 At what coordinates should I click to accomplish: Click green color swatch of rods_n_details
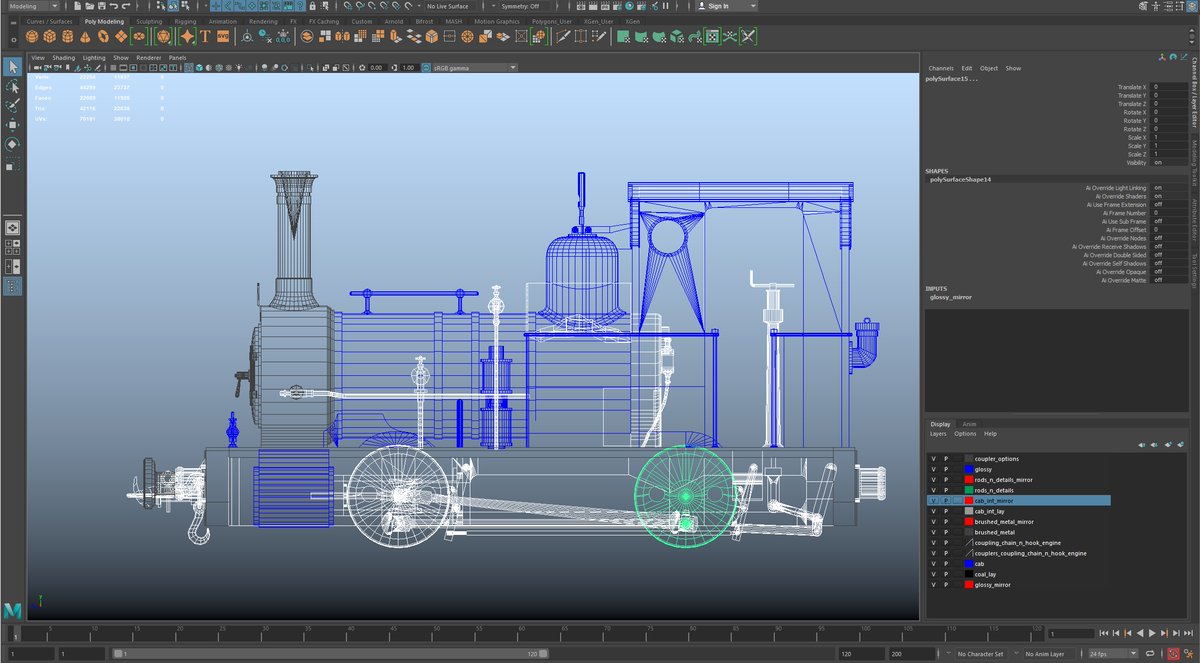[969, 490]
